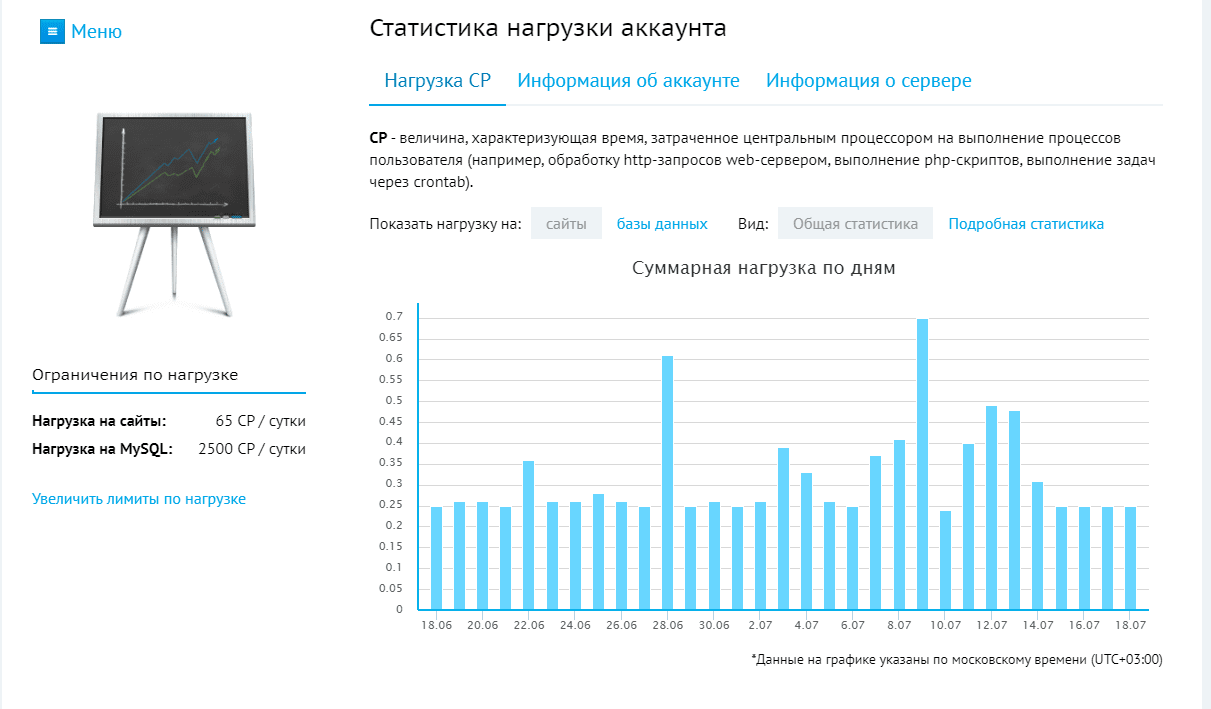Click the last bar for 18.07
The width and height of the screenshot is (1211, 709).
[1130, 558]
